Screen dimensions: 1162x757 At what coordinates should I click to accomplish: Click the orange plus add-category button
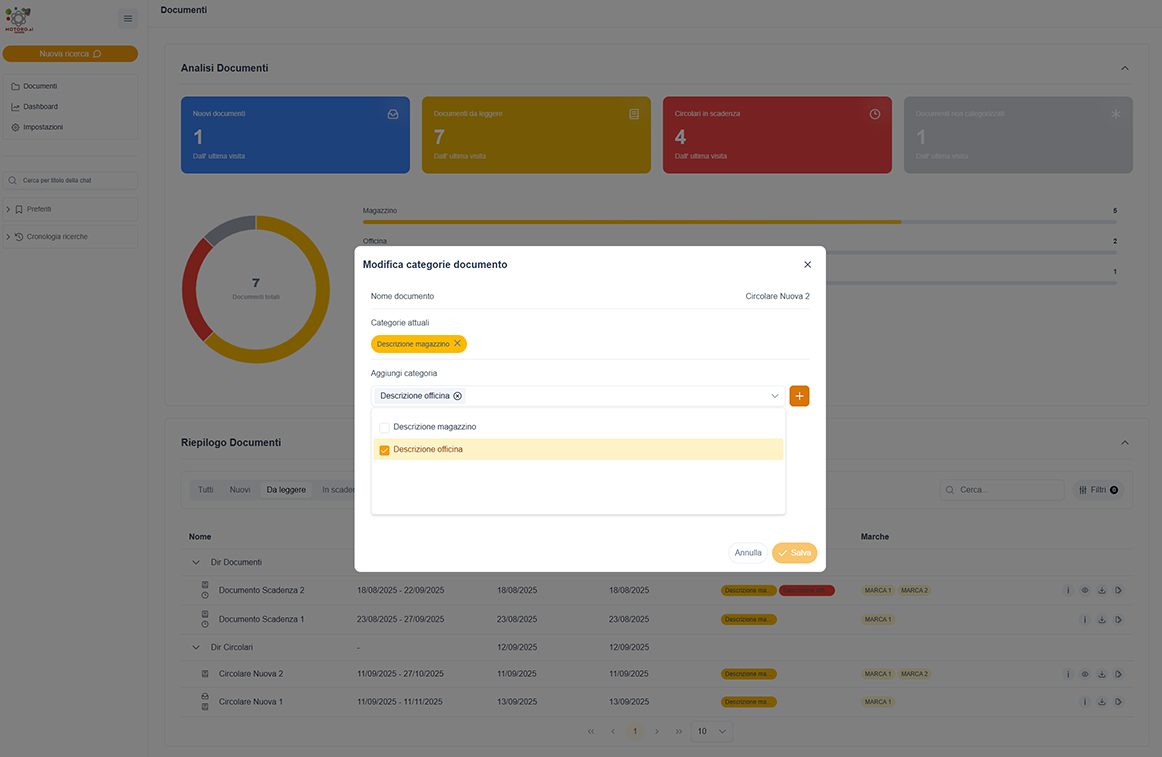coord(799,396)
